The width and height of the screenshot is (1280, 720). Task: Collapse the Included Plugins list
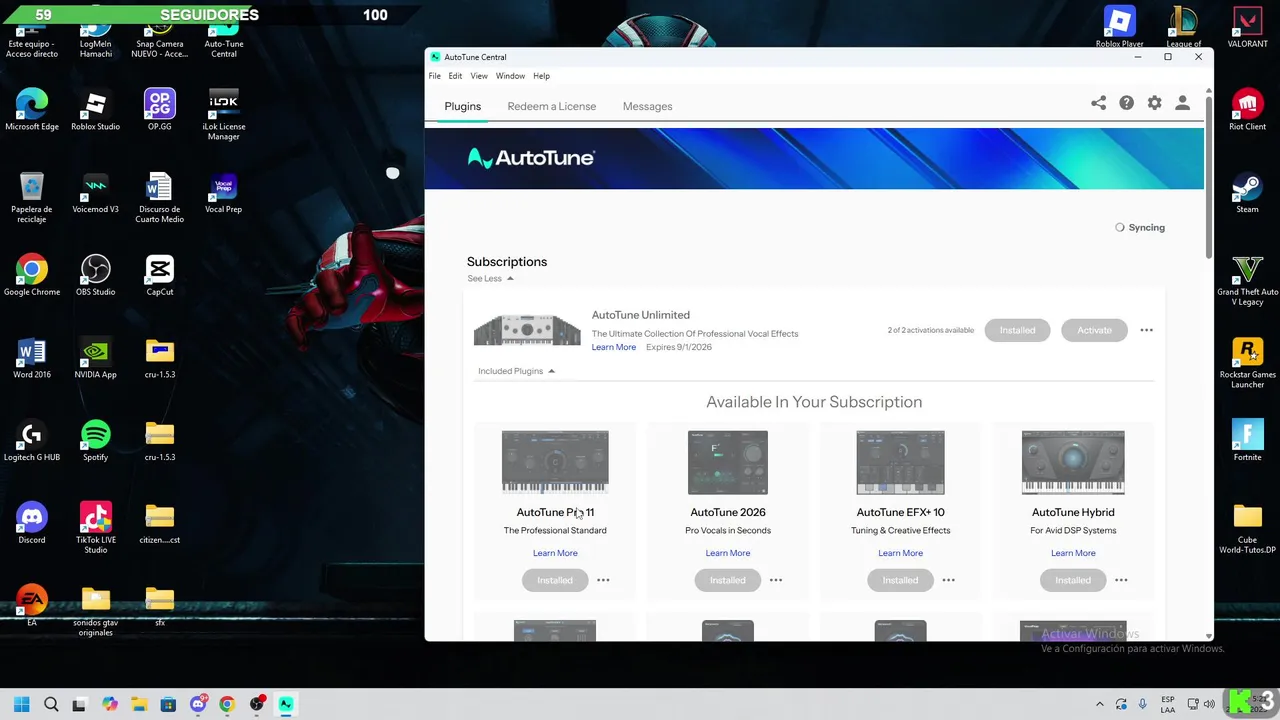[516, 371]
